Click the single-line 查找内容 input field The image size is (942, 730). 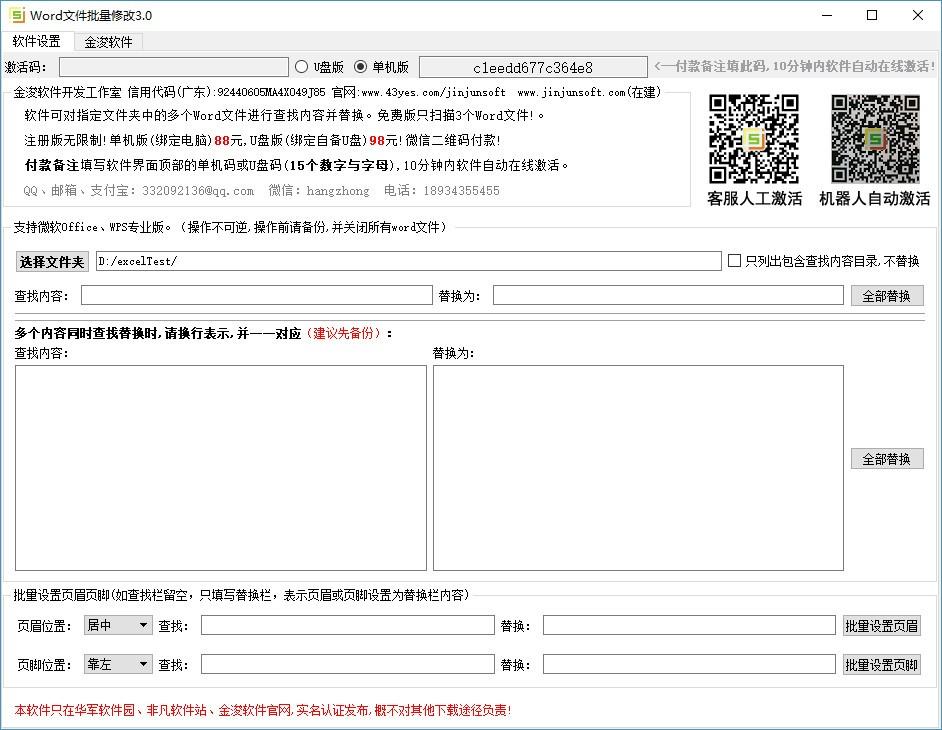pyautogui.click(x=257, y=295)
